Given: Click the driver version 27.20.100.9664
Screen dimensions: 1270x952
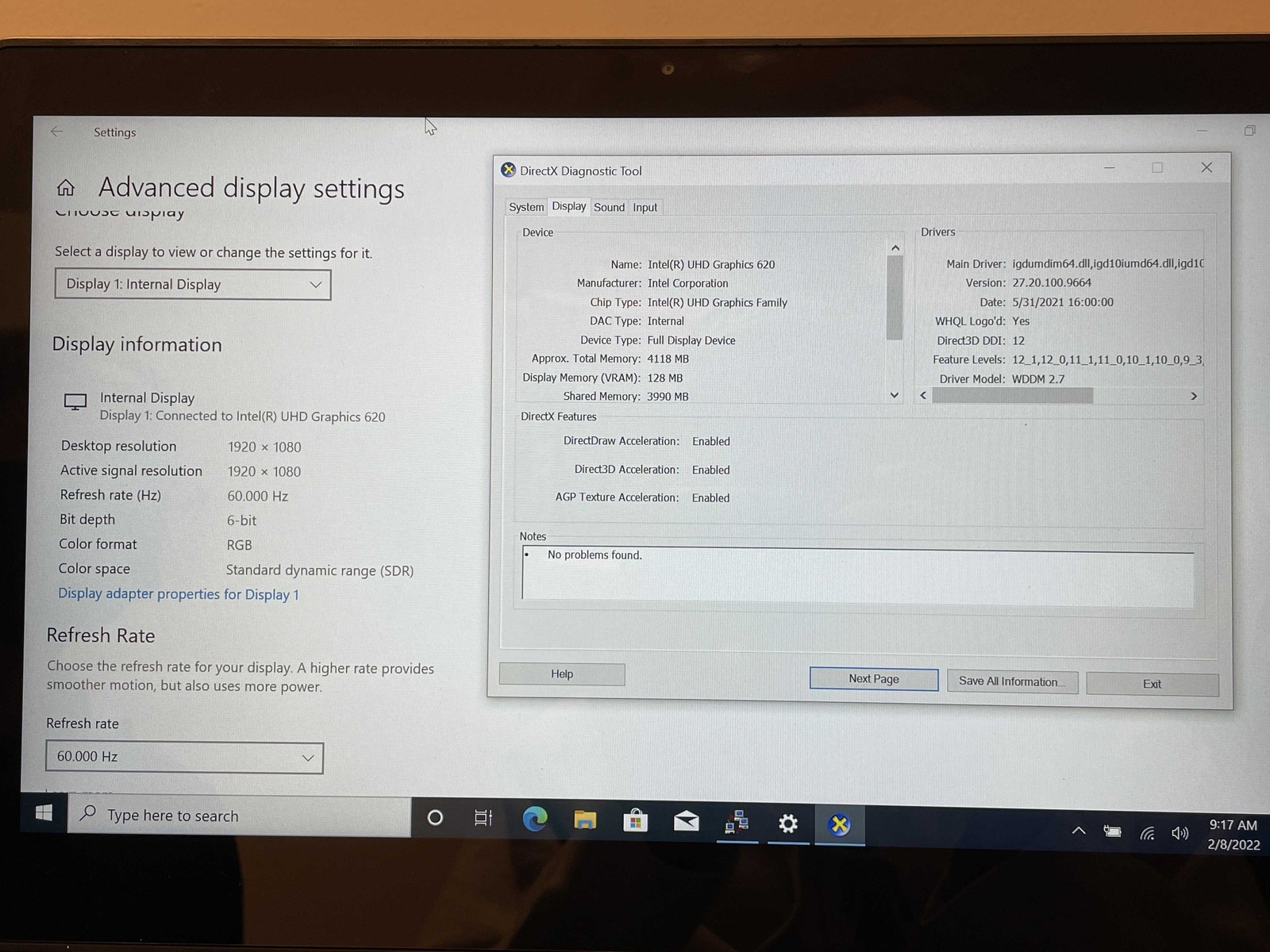Looking at the screenshot, I should click(x=1052, y=282).
